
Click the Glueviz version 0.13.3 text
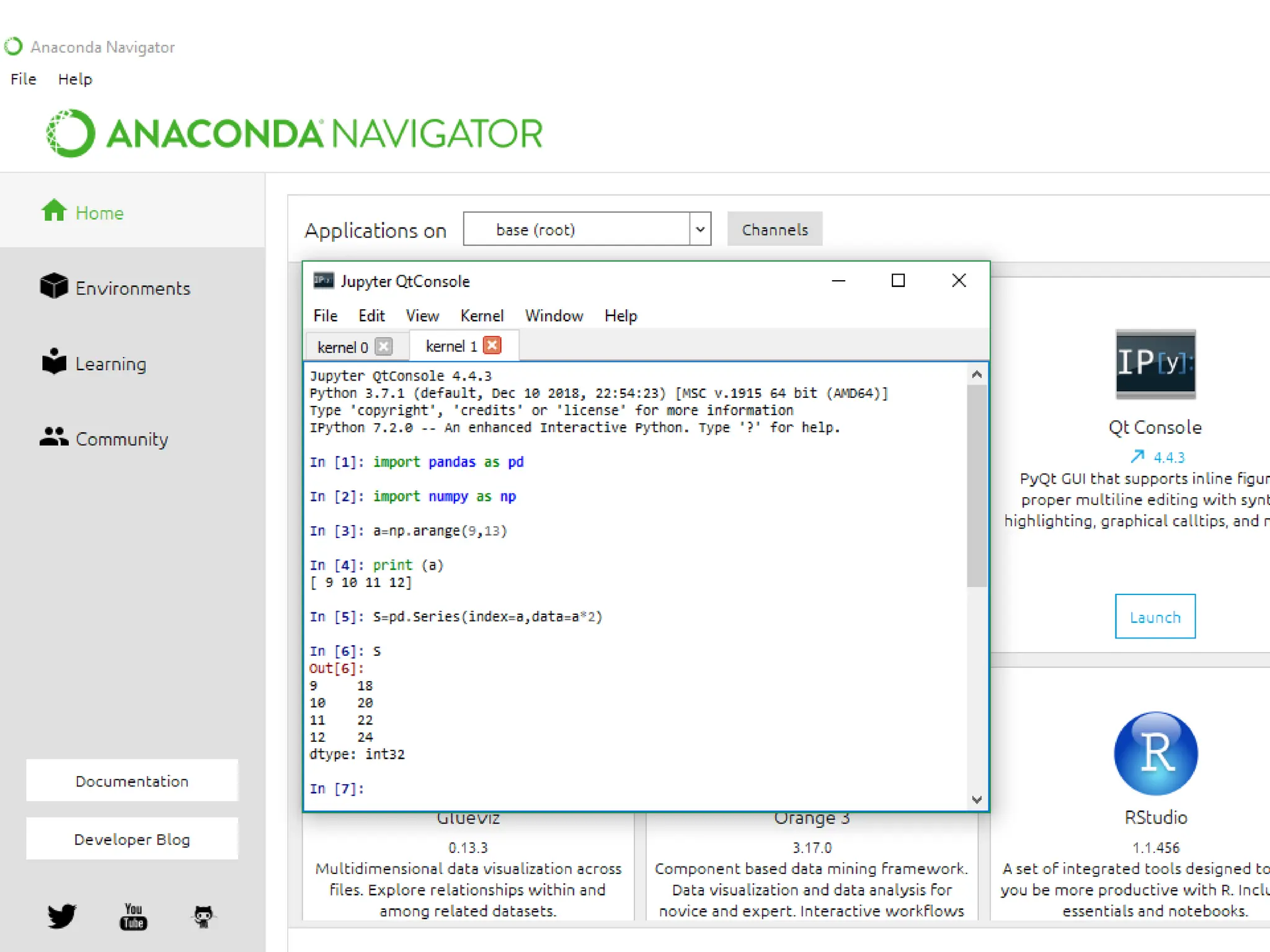click(x=468, y=847)
